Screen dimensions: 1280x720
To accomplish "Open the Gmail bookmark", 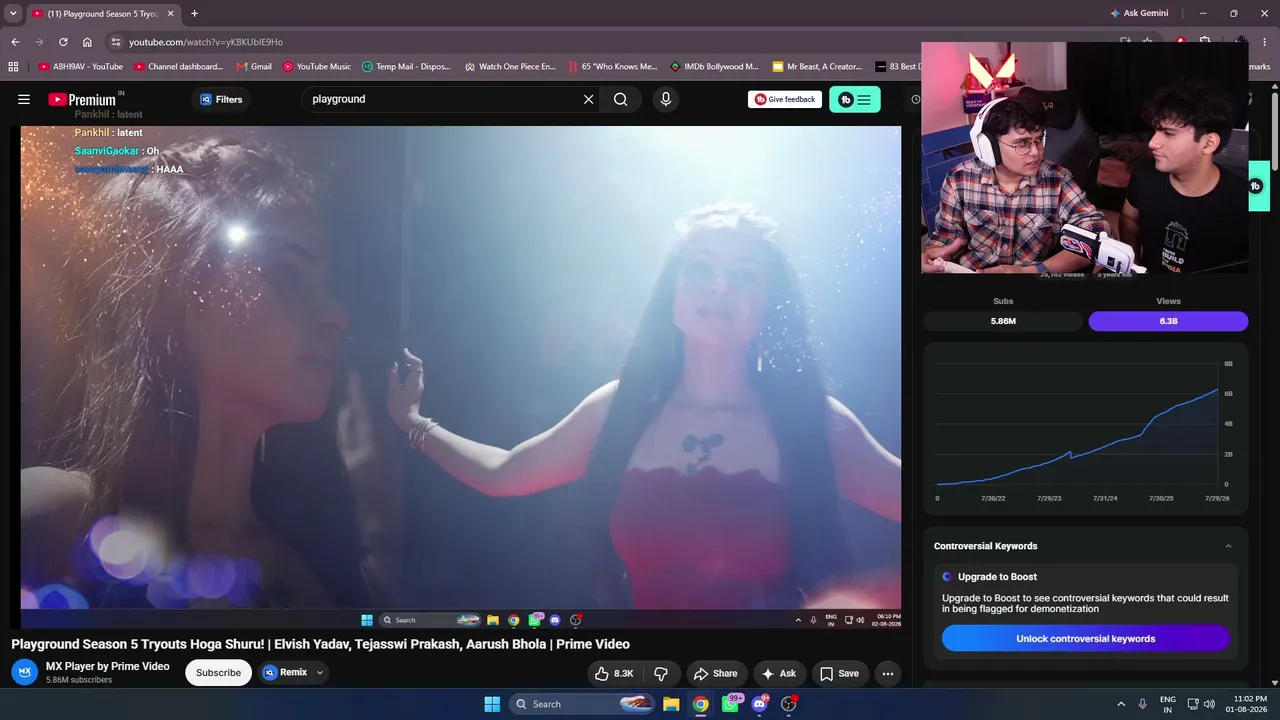I will [254, 67].
